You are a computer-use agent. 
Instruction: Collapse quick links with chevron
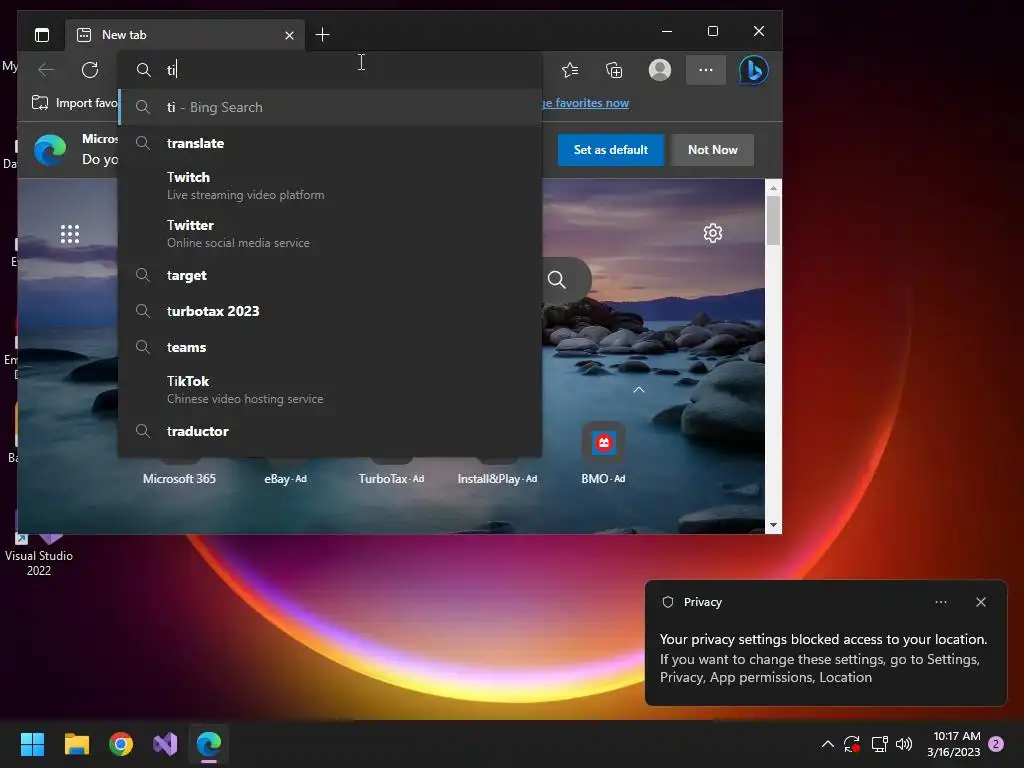[x=639, y=389]
